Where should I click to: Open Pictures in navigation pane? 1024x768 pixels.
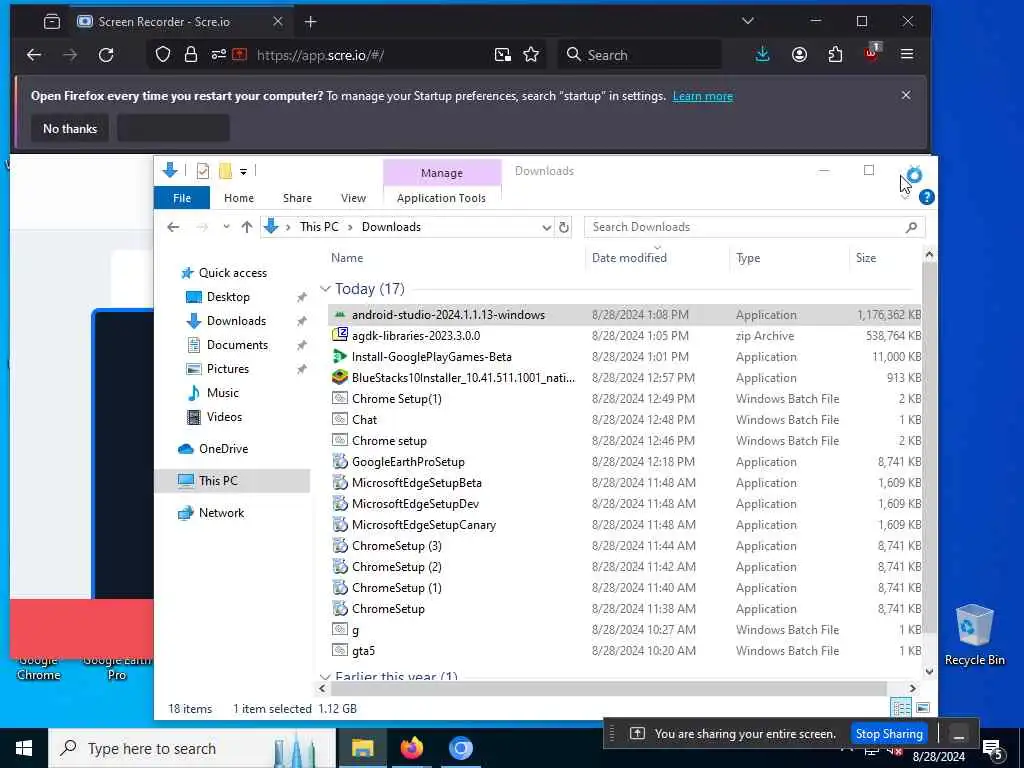click(x=227, y=369)
